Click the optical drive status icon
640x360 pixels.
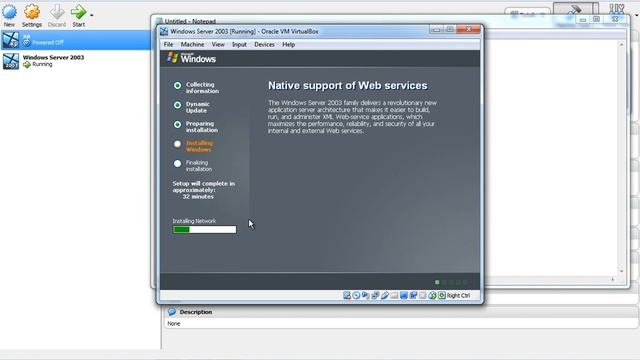coord(356,295)
